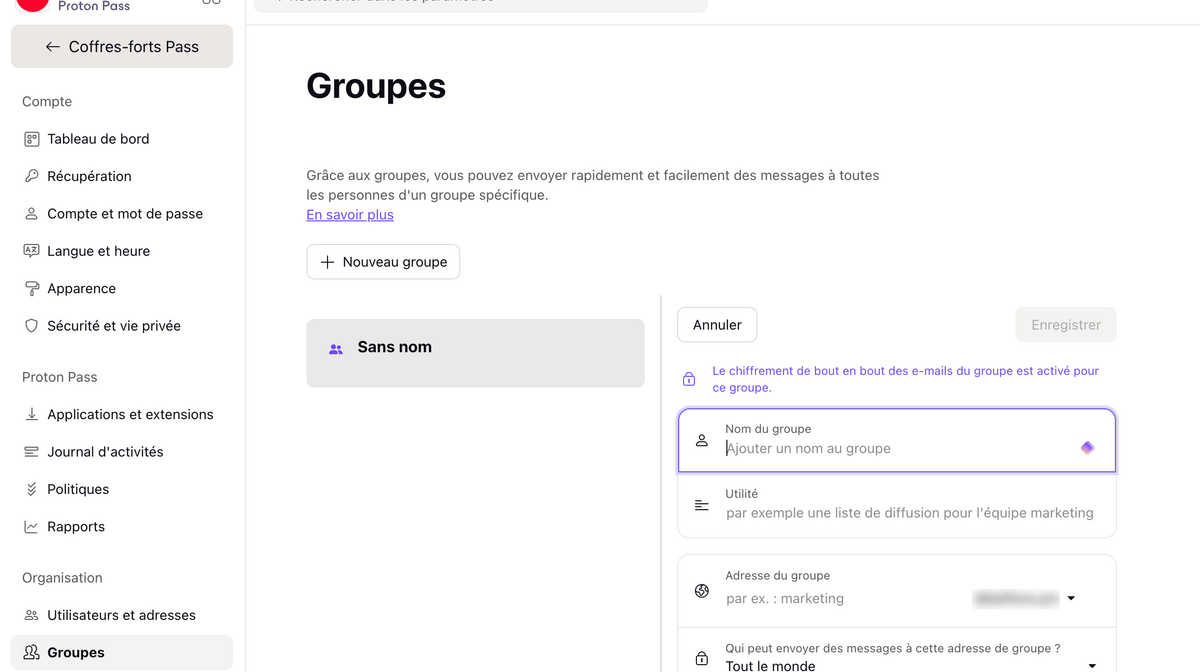
Task: Click the Langue et heure icon
Action: click(x=31, y=251)
